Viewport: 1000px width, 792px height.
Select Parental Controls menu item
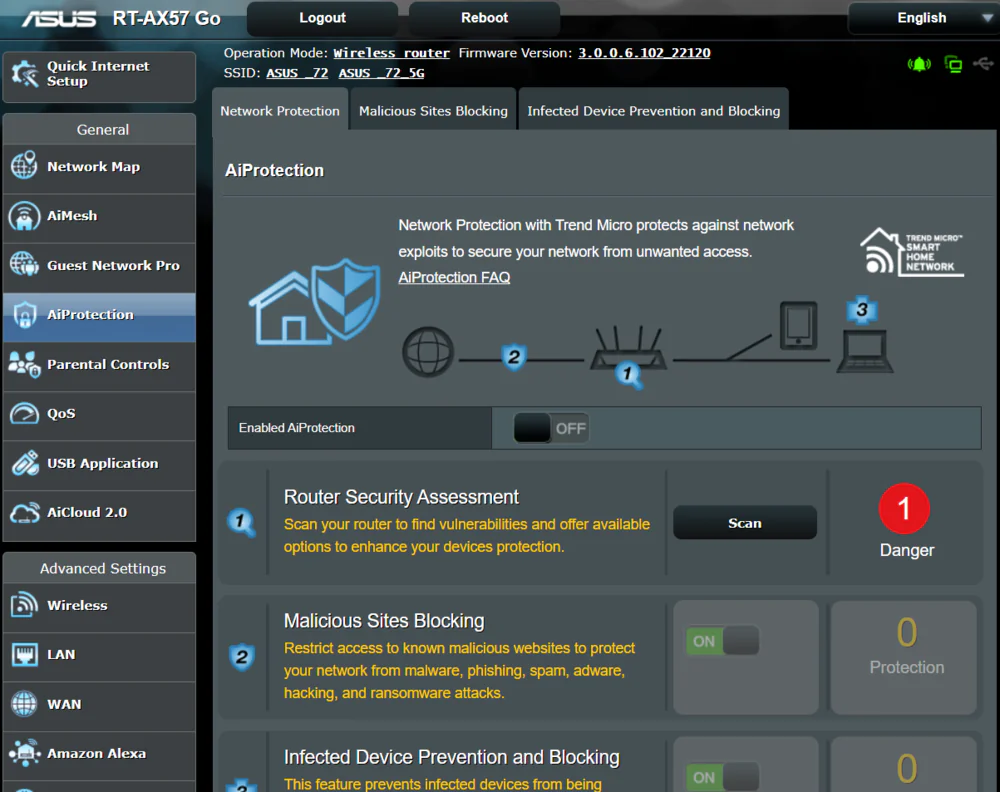tap(99, 364)
